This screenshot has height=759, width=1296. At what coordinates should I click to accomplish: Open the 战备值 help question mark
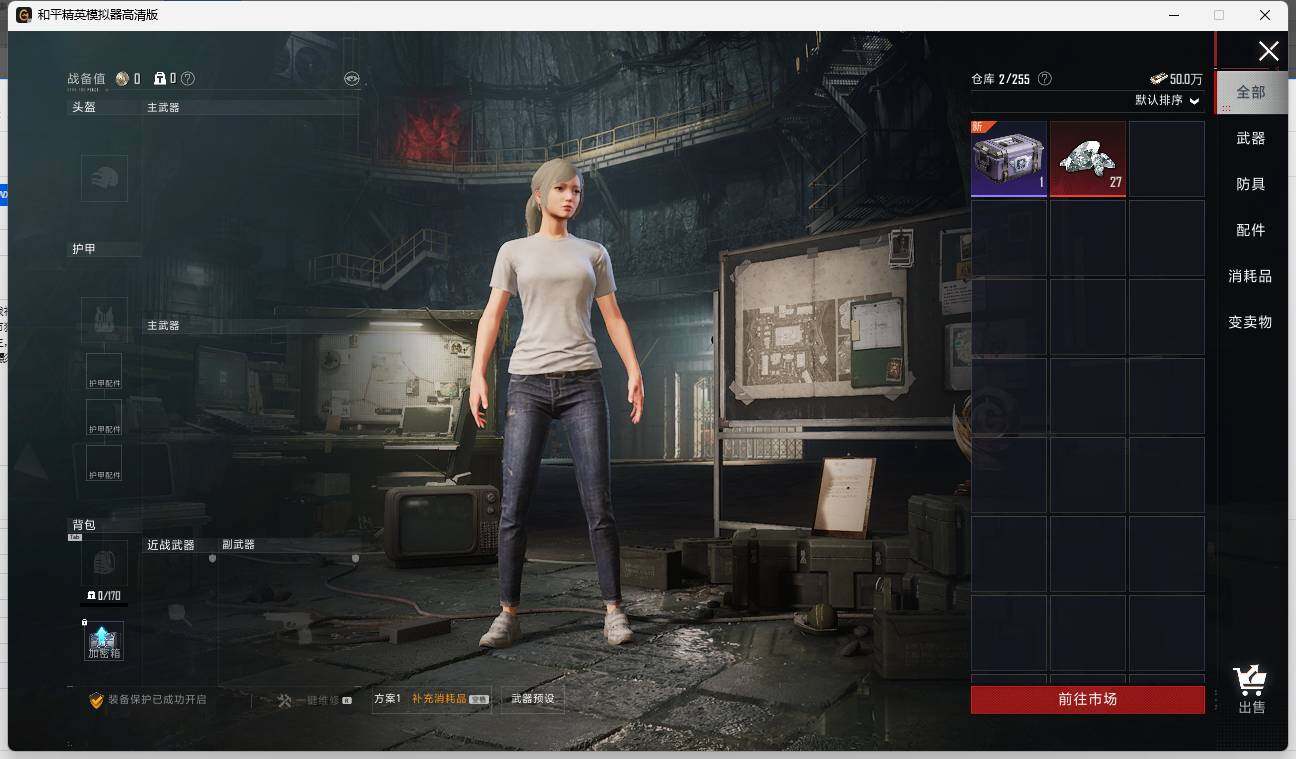(188, 79)
